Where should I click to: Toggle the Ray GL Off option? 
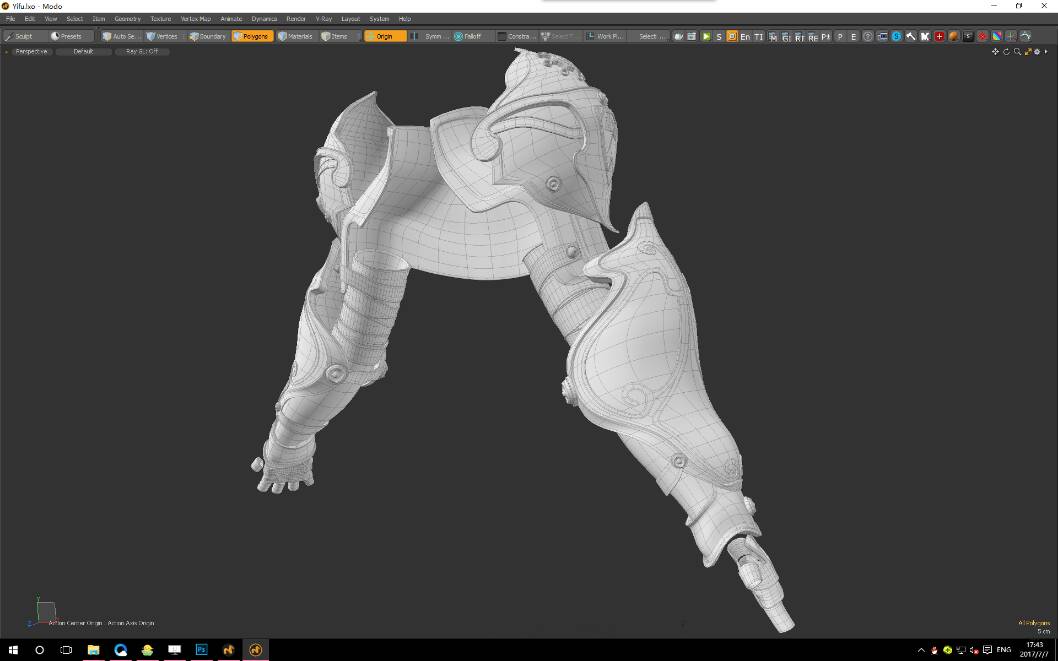[142, 52]
